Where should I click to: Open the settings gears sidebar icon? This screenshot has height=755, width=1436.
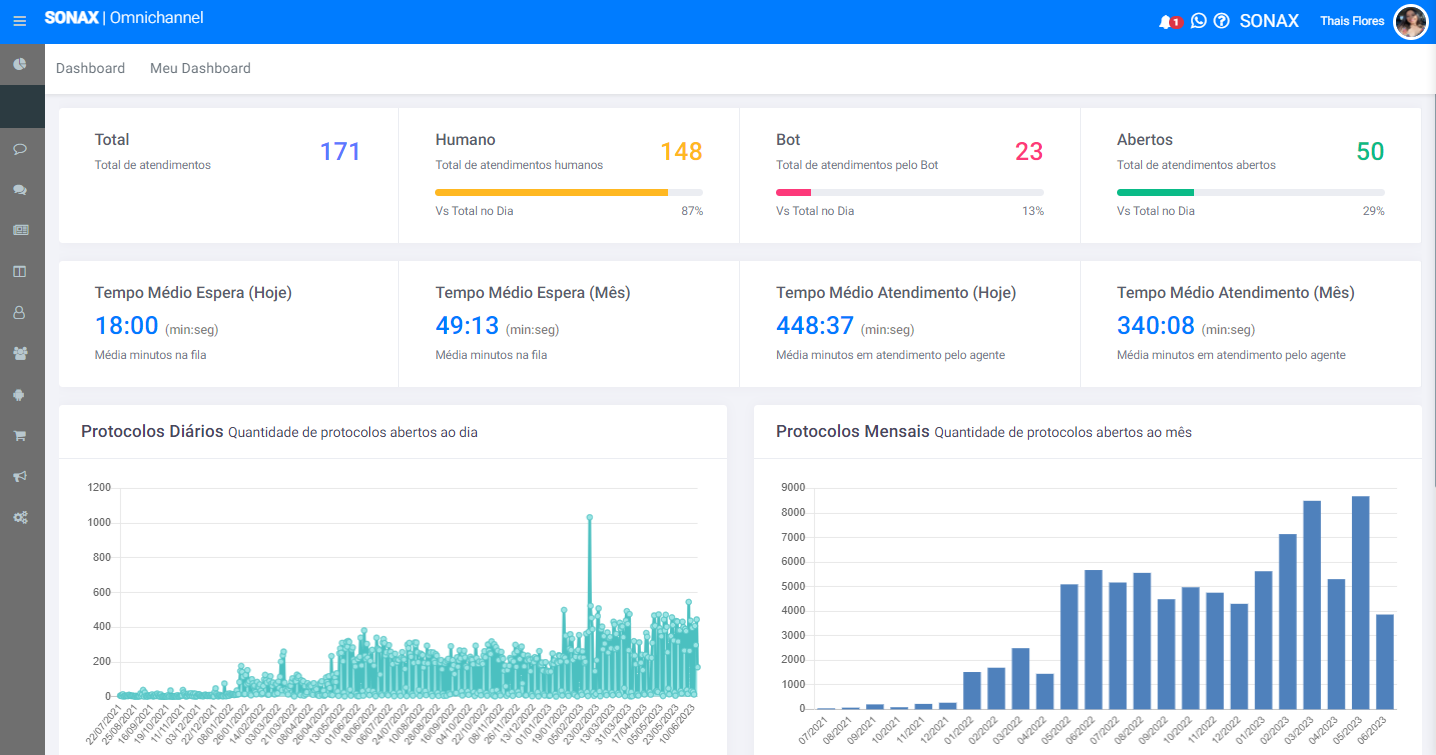(x=20, y=517)
